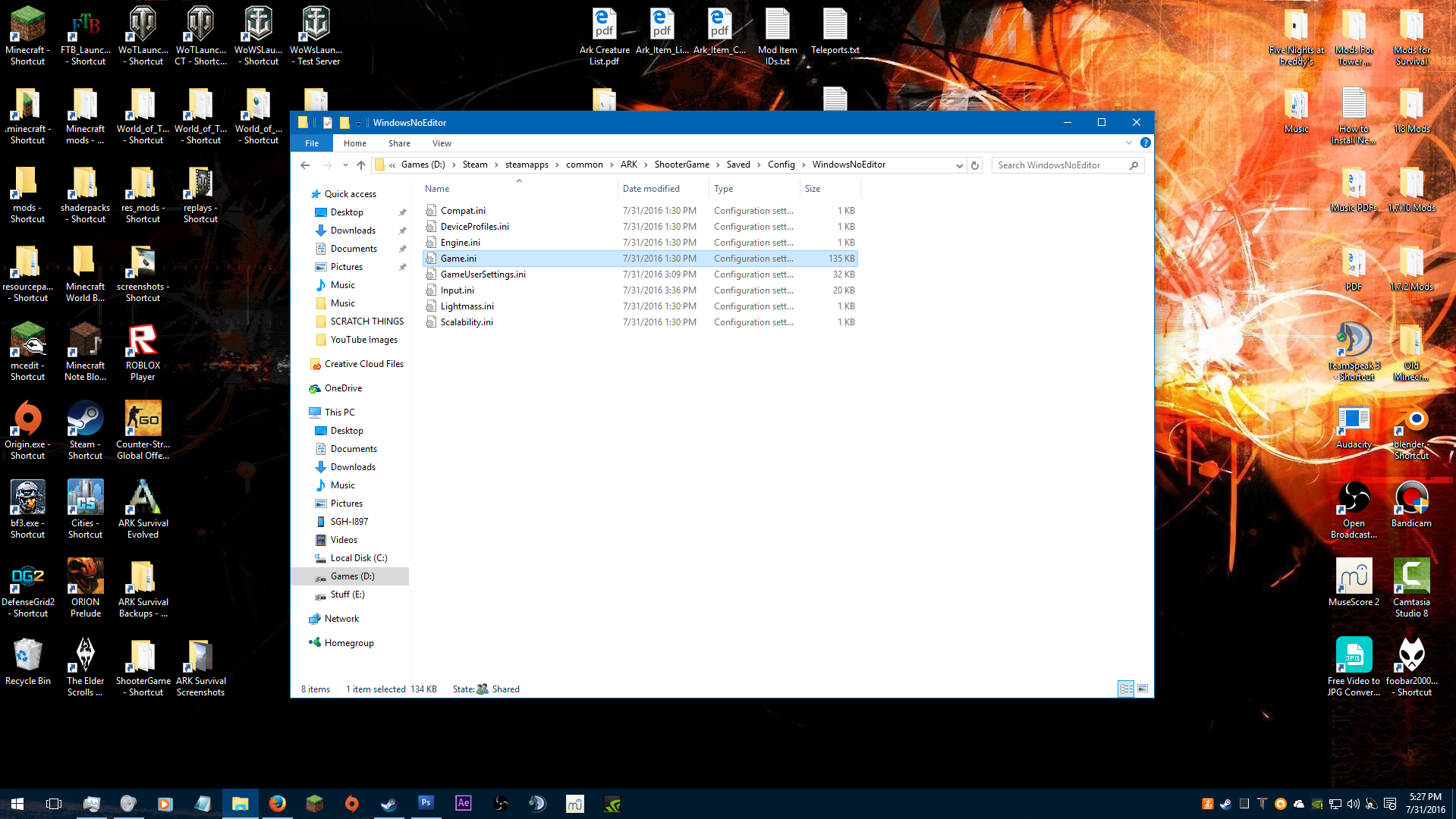Viewport: 1456px width, 819px height.
Task: Click the Search WindowsNoEditor field
Action: pos(1060,165)
